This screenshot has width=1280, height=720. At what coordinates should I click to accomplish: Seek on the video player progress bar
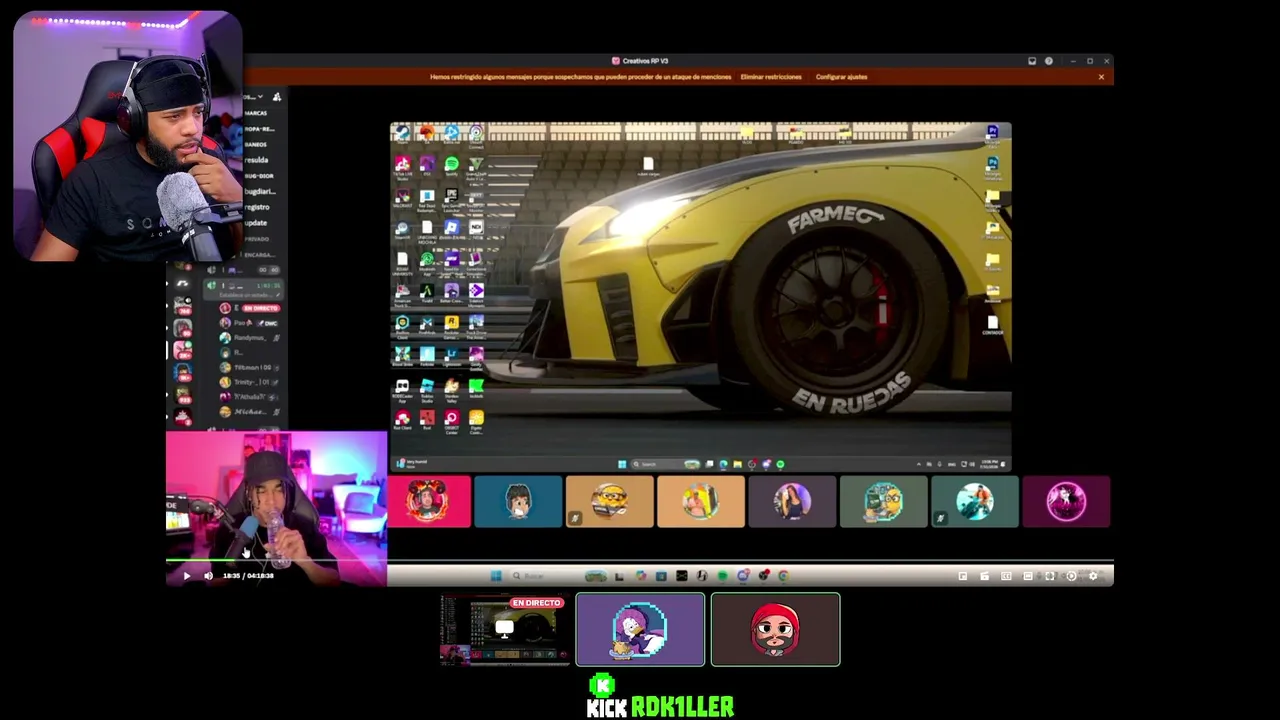point(640,561)
